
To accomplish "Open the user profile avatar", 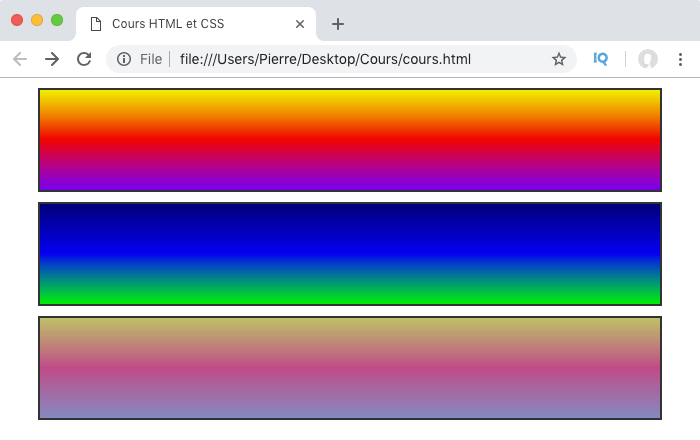I will click(648, 59).
